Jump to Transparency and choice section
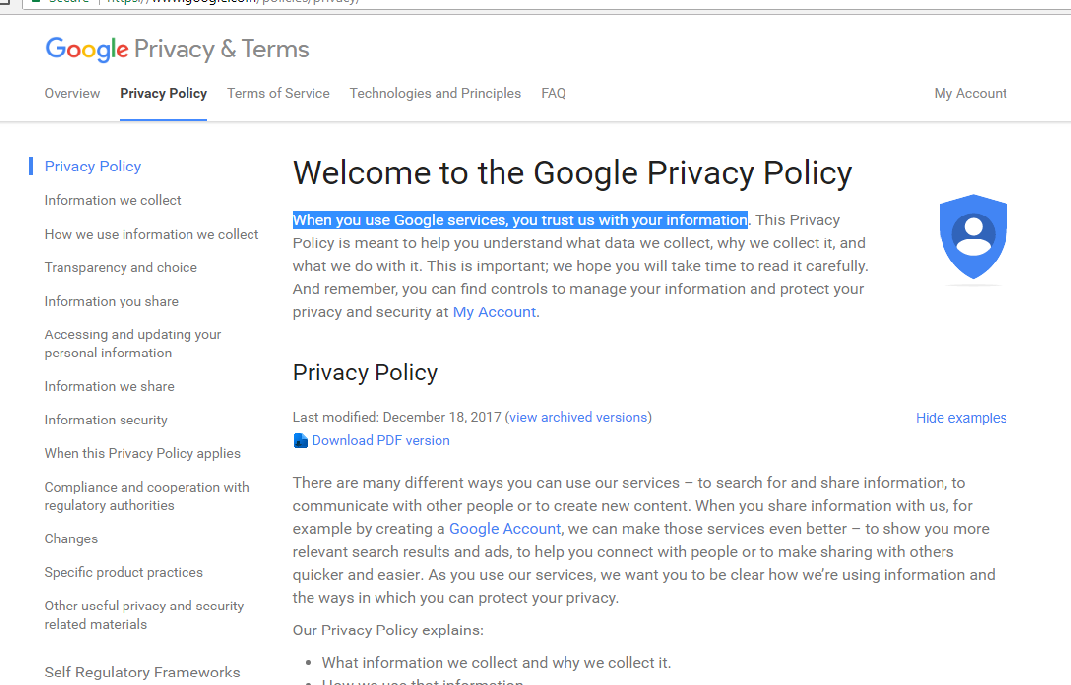This screenshot has width=1071, height=685. (x=120, y=267)
